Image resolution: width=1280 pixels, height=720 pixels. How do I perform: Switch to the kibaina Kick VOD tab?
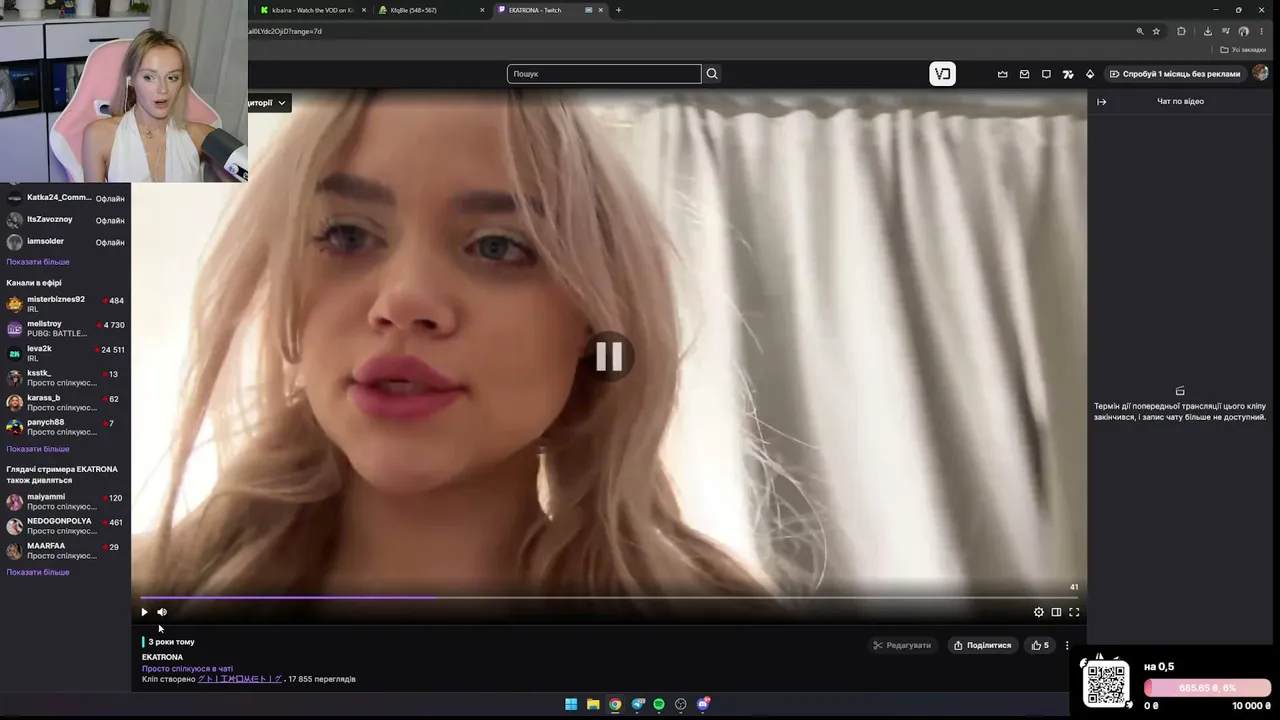313,10
